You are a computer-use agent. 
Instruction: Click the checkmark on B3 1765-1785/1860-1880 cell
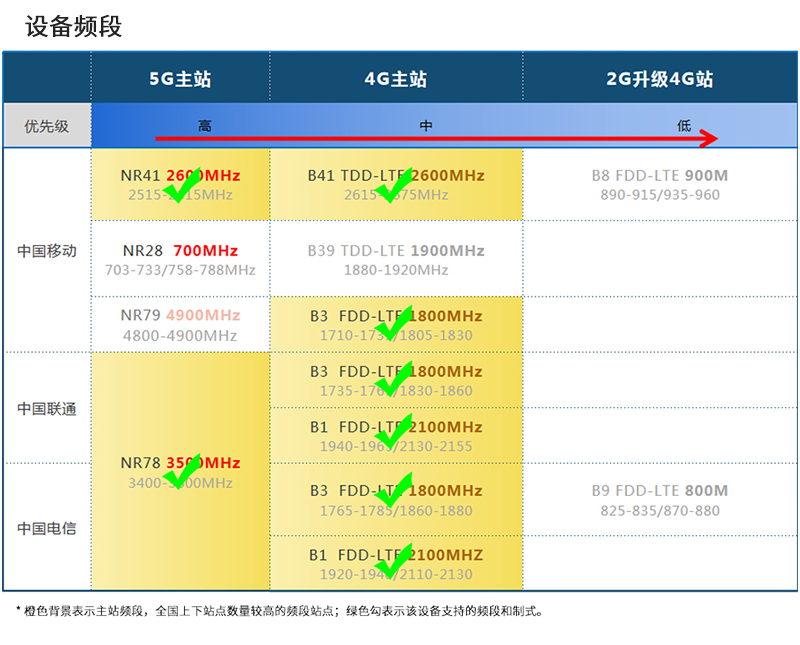point(393,490)
